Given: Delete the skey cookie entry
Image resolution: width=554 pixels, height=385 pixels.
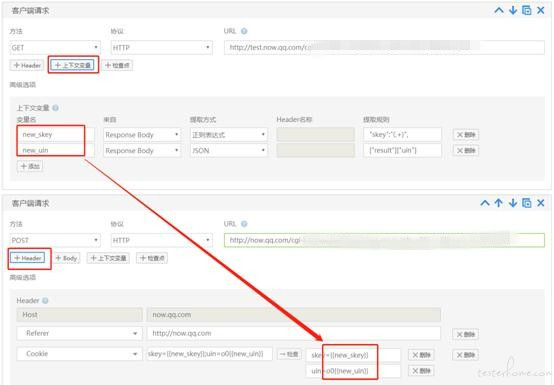Looking at the screenshot, I should [x=421, y=355].
